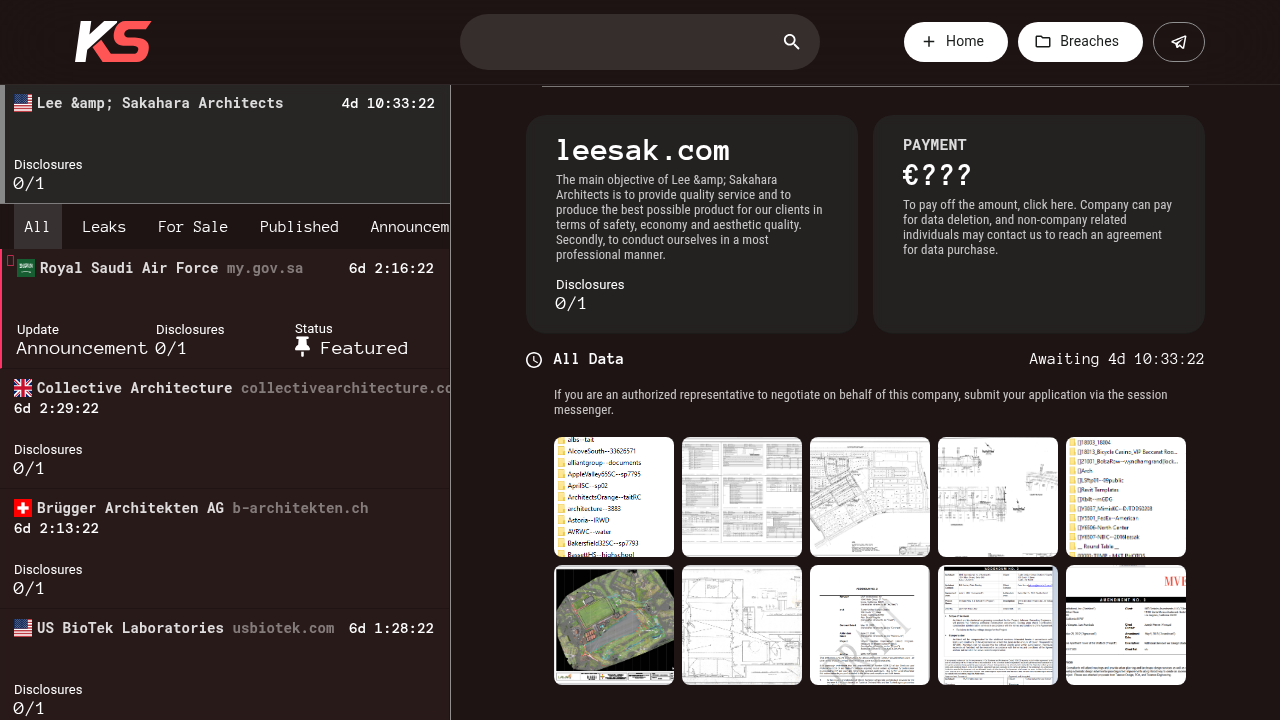Click the pin icon next to Featured
Viewport: 1280px width, 720px height.
tap(303, 347)
